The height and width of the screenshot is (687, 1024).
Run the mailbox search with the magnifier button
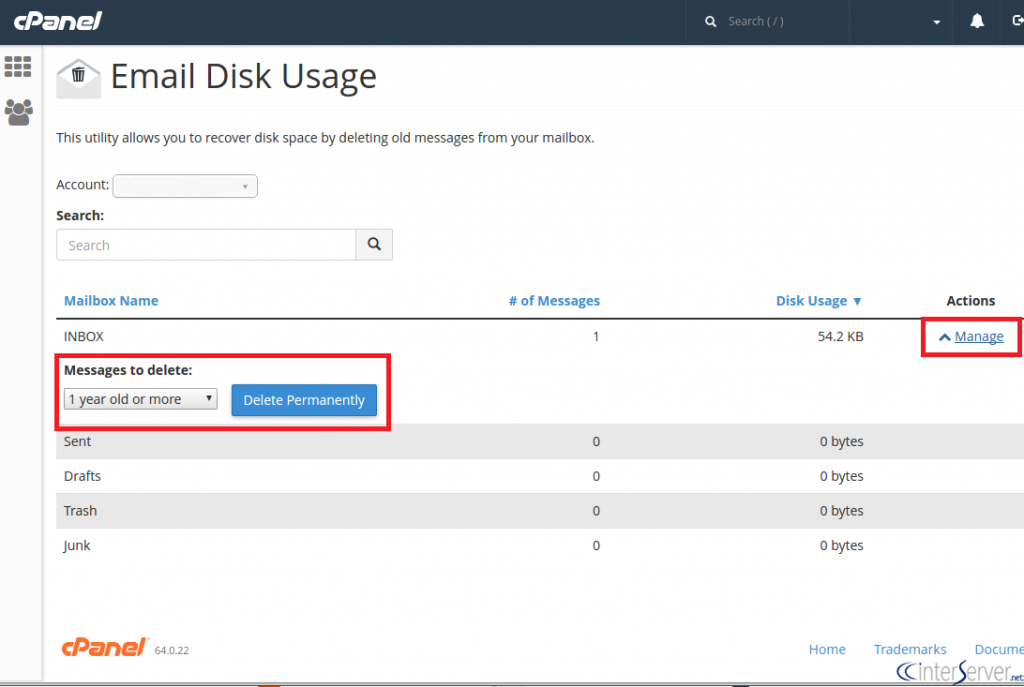click(x=374, y=244)
